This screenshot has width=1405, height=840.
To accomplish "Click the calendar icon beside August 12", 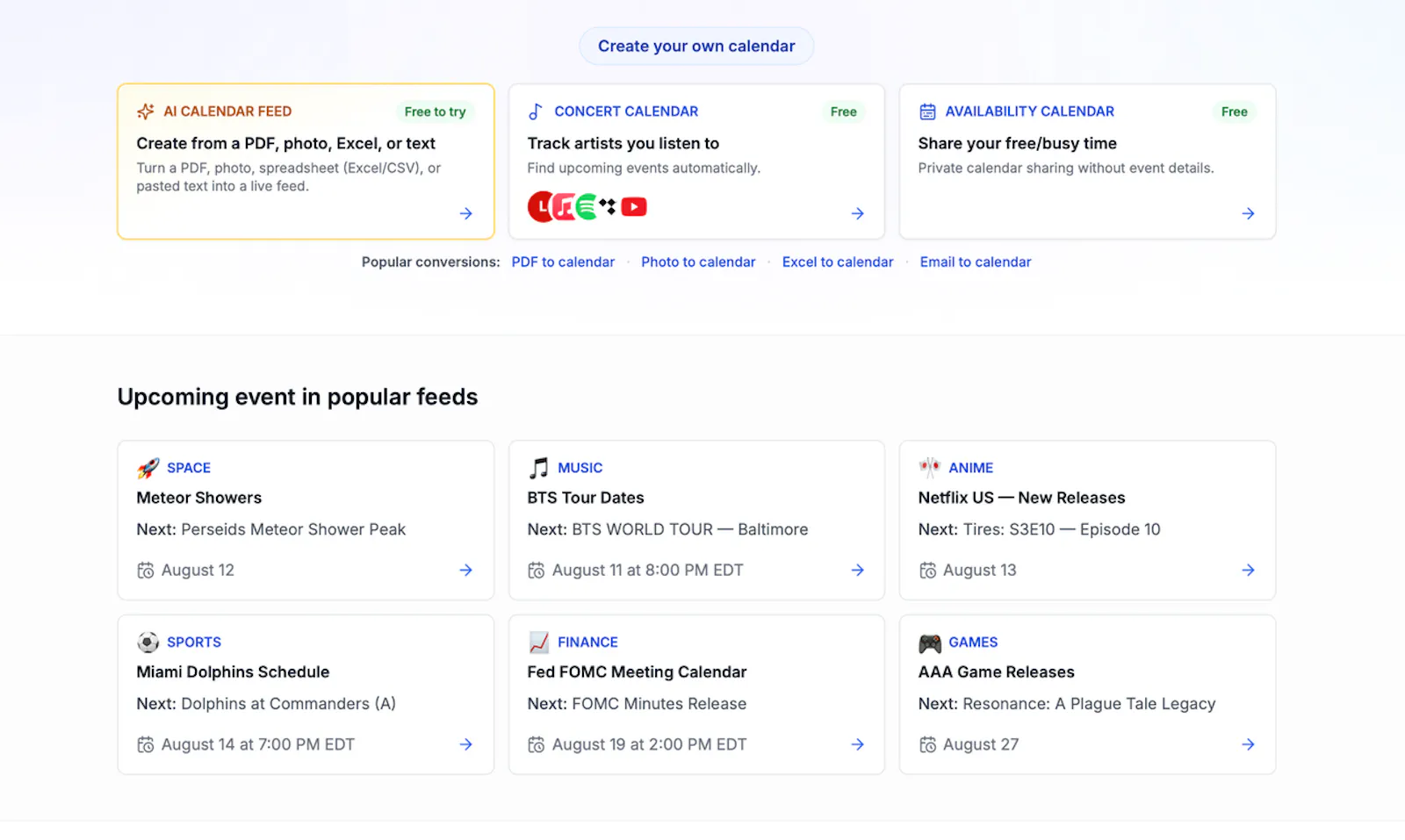I will [x=146, y=571].
